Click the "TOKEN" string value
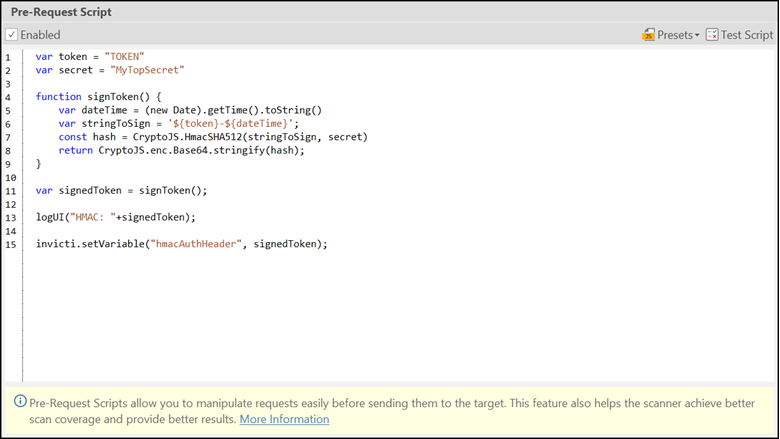 pyautogui.click(x=124, y=57)
